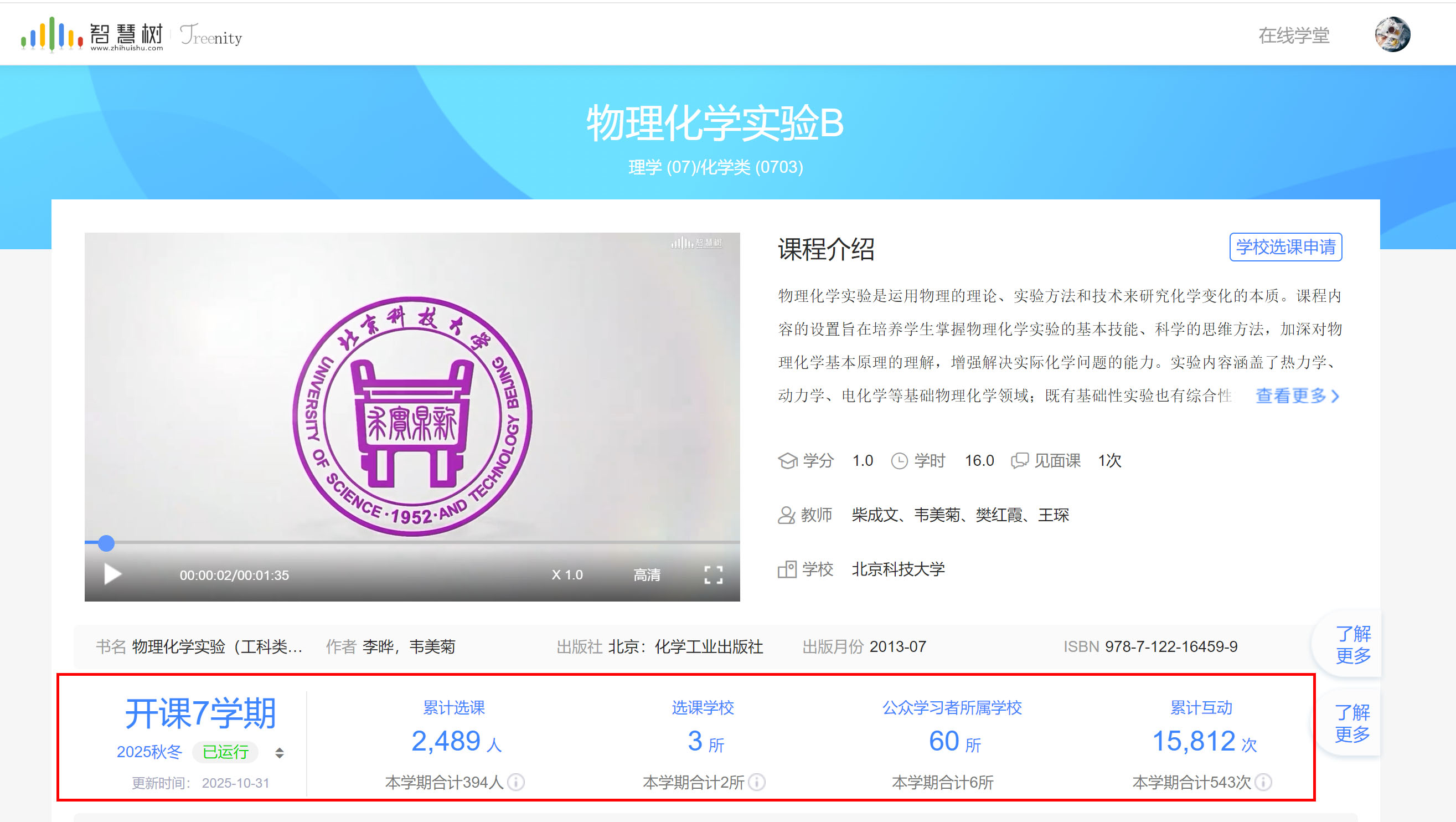Click the 学时 clock icon
This screenshot has height=822, width=1456.
tap(900, 460)
